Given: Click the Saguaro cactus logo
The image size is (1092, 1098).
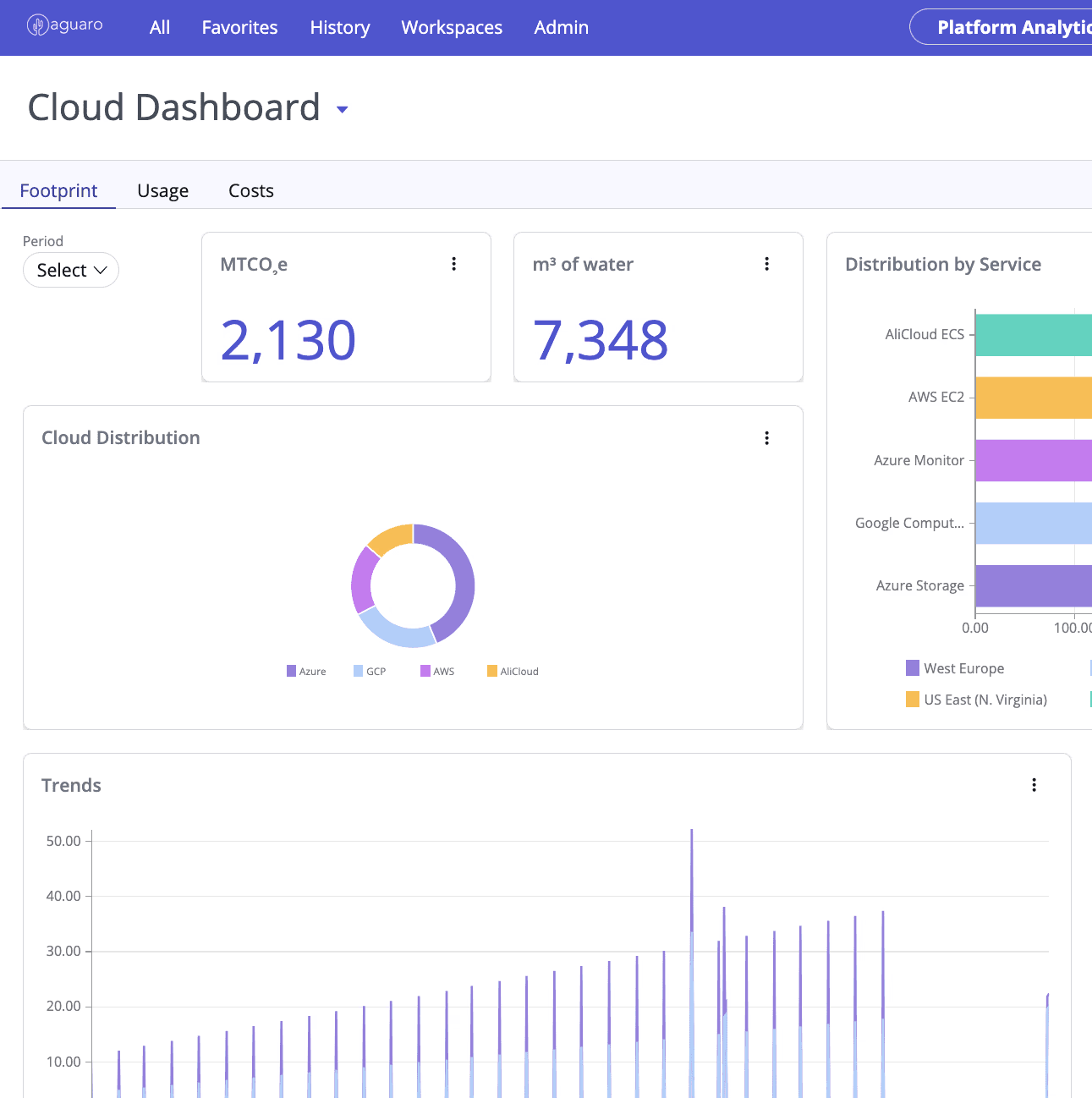Looking at the screenshot, I should tap(65, 25).
